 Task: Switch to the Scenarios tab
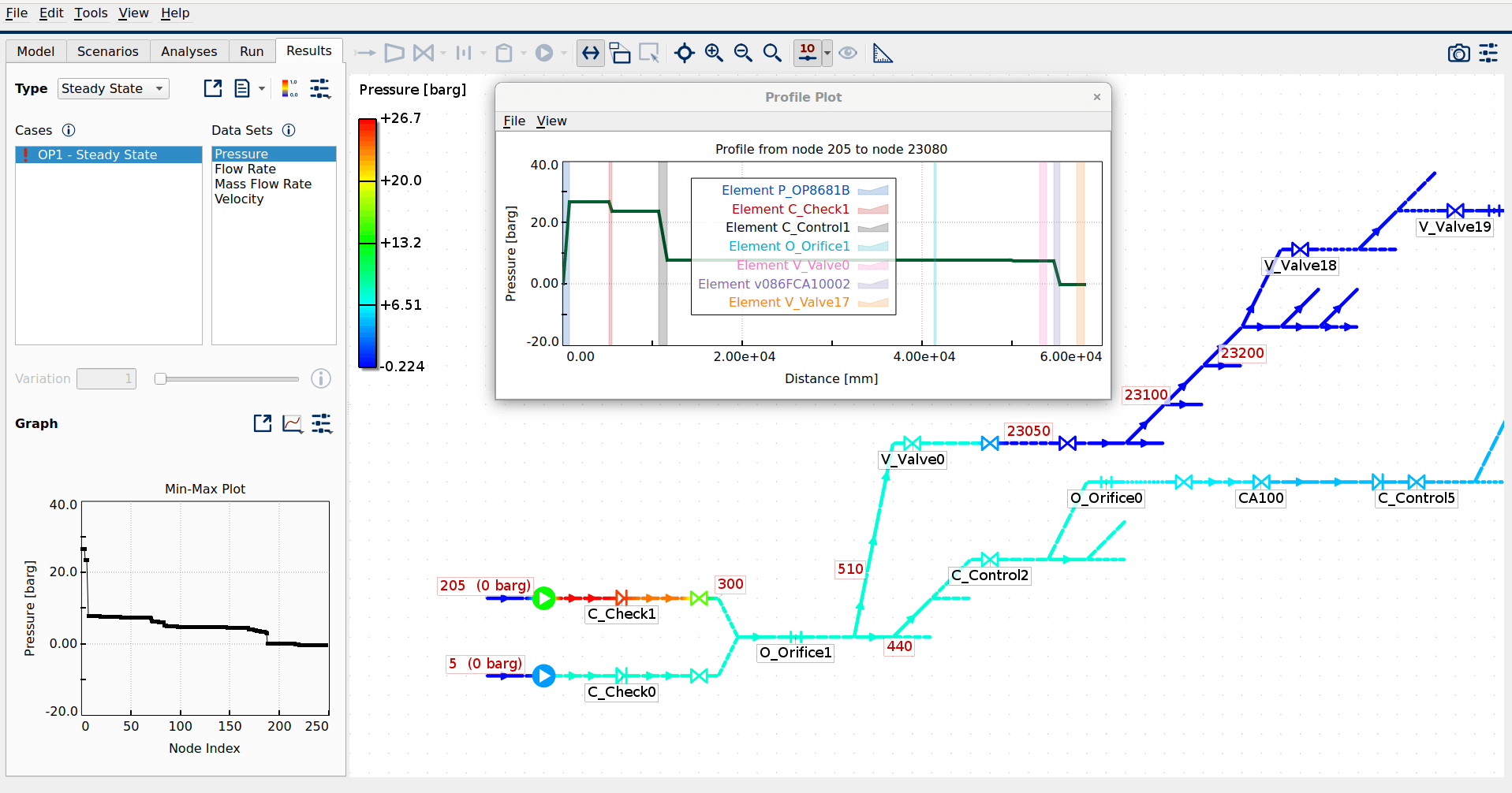click(108, 51)
